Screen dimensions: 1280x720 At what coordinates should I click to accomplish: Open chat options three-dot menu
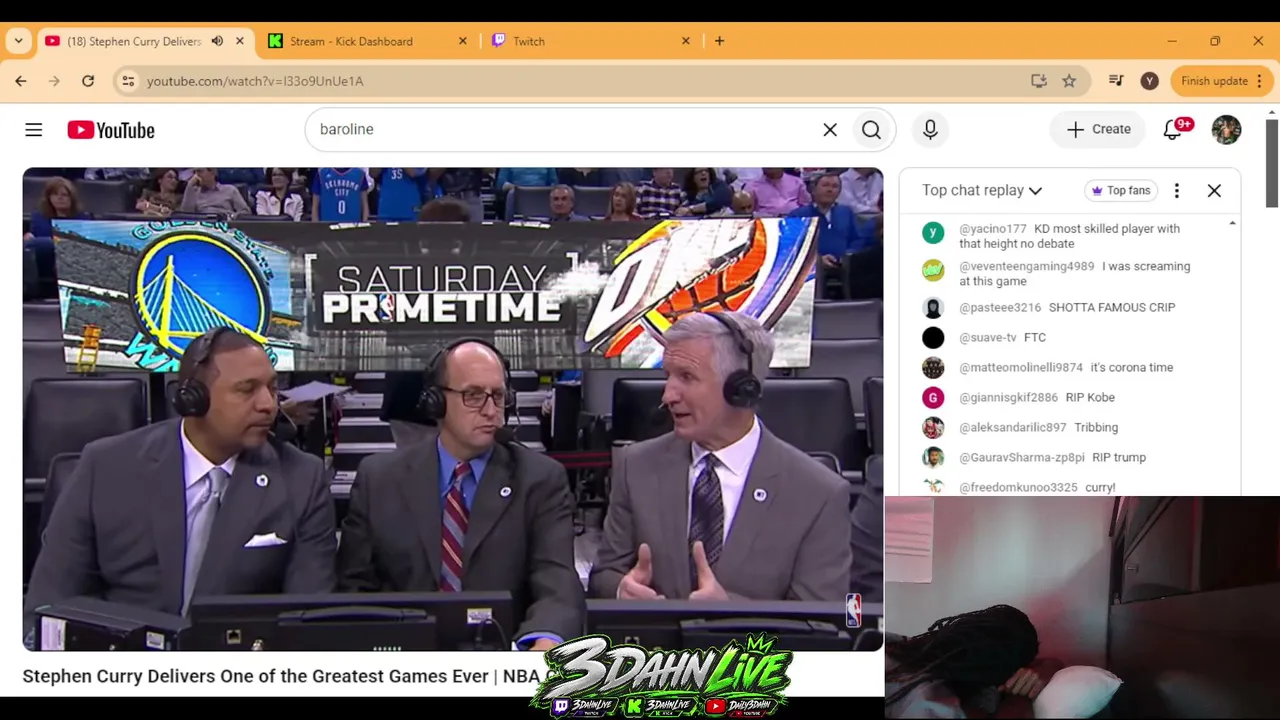click(1177, 190)
